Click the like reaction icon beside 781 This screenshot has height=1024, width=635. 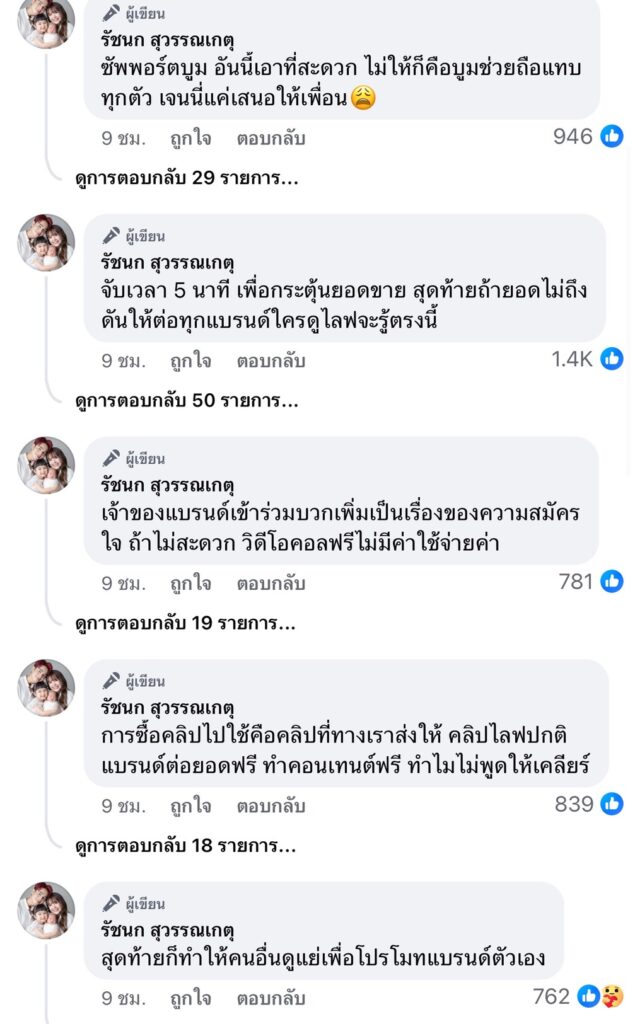tap(612, 581)
